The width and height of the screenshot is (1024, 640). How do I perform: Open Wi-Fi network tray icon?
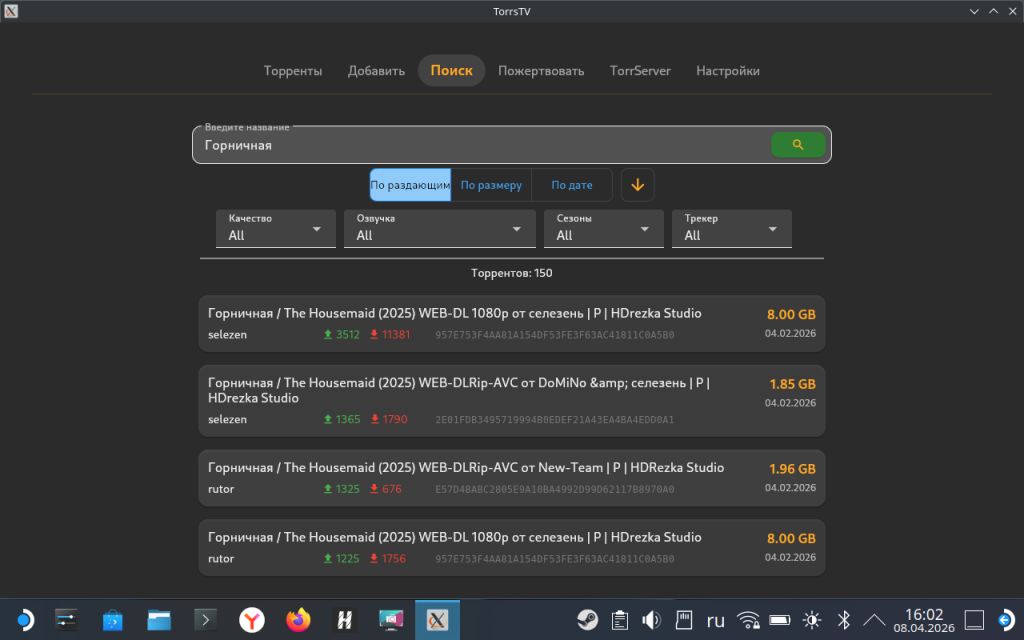click(x=748, y=620)
